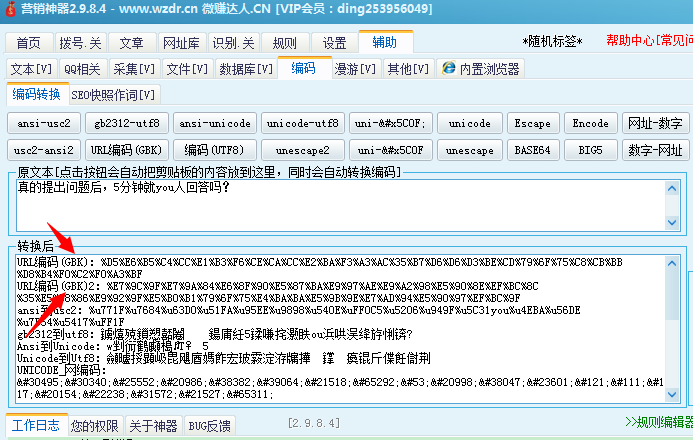Viewport: 693px width, 440px height.
Task: Click the Ansi到Unicode result line
Action: tap(113, 346)
